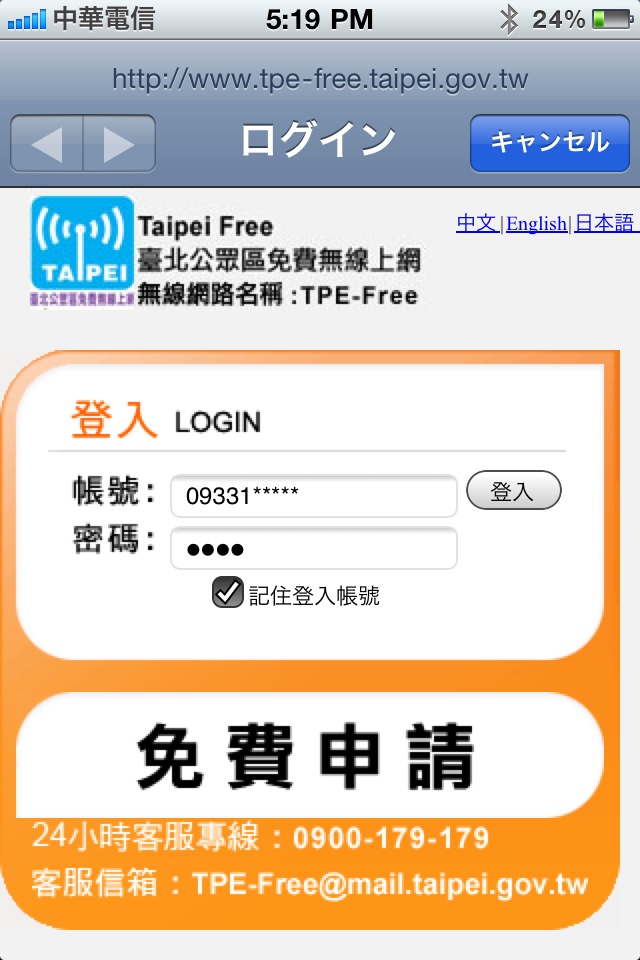The height and width of the screenshot is (960, 640).
Task: Tap the forward arrow navigation button
Action: [119, 143]
